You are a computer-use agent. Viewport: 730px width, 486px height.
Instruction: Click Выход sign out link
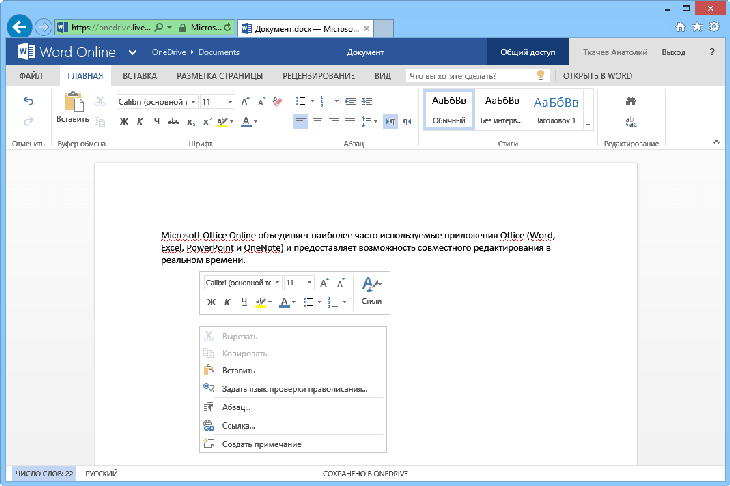[673, 52]
